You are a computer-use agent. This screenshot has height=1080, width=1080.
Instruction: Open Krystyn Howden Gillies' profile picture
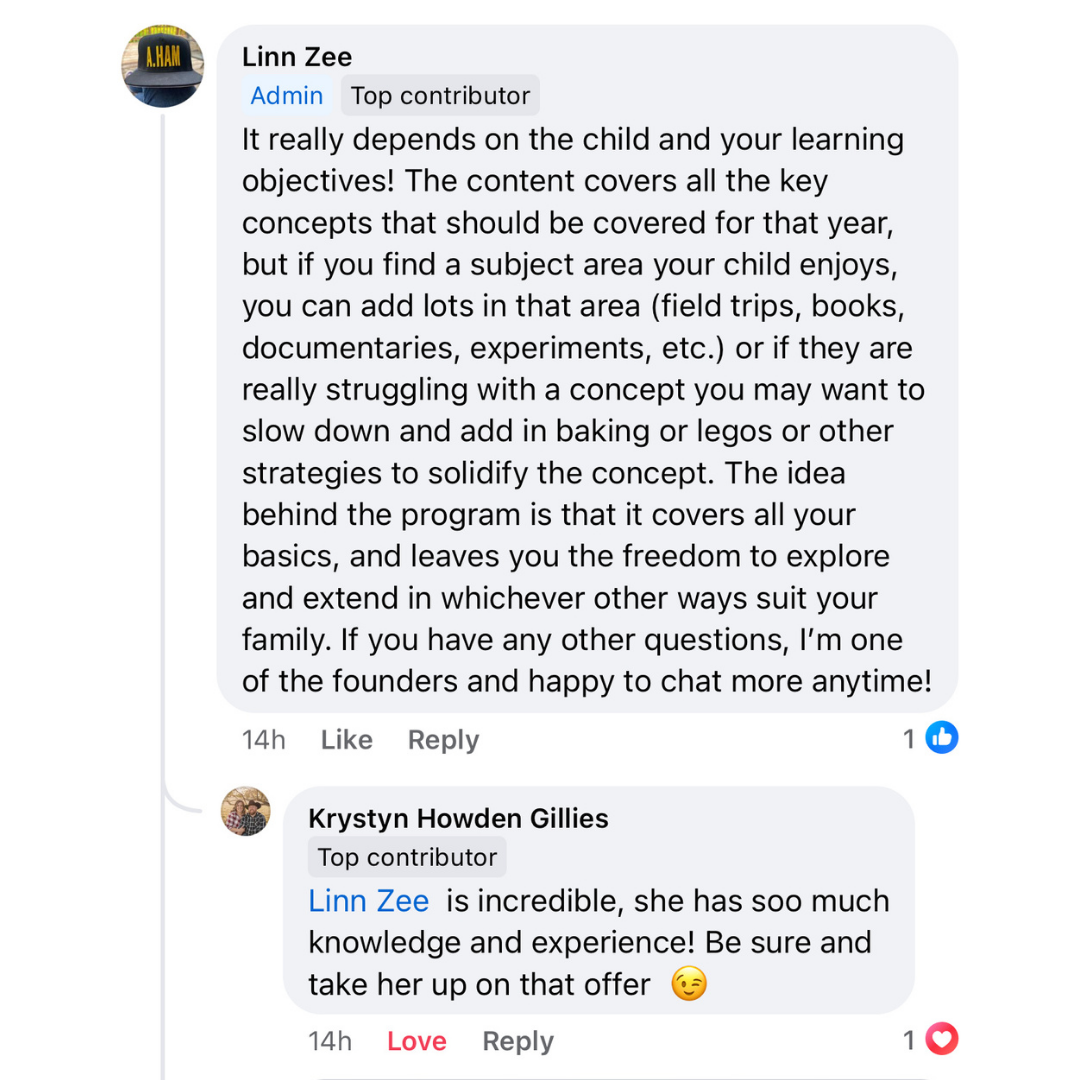pyautogui.click(x=245, y=811)
